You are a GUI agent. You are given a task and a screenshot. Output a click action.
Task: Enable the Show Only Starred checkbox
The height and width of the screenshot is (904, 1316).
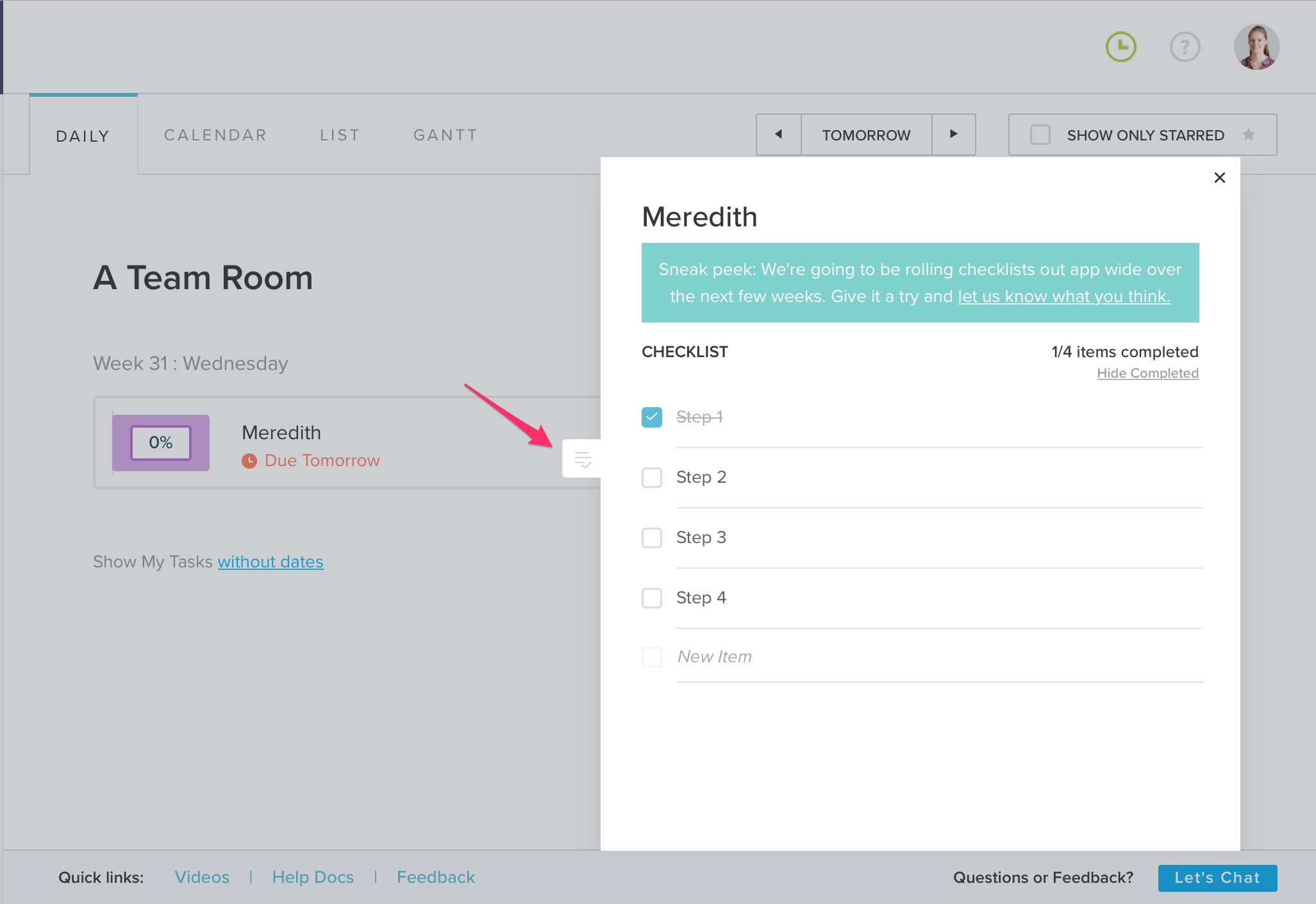pyautogui.click(x=1040, y=135)
